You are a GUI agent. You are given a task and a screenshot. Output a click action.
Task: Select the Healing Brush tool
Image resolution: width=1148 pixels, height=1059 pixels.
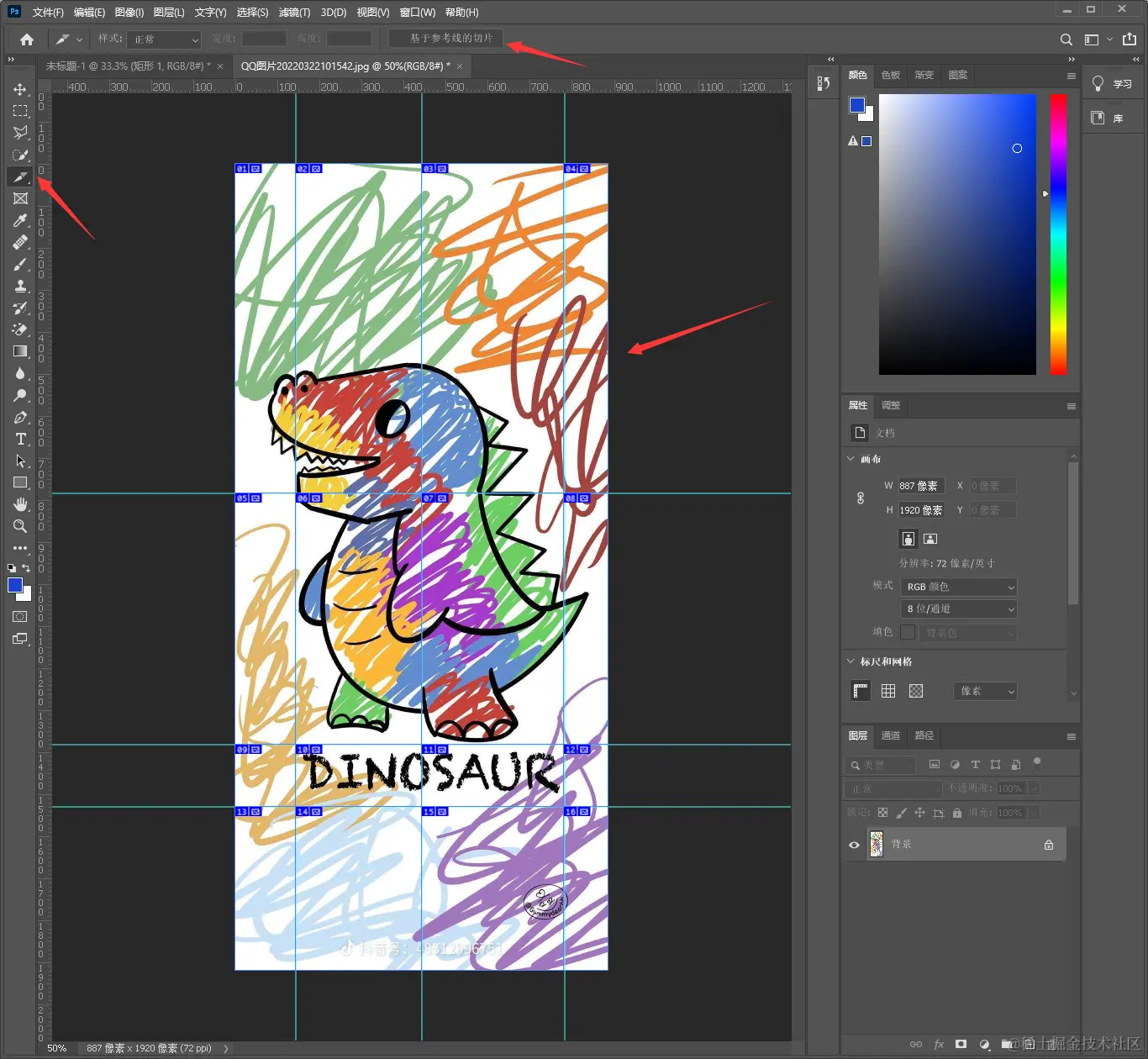pyautogui.click(x=20, y=242)
